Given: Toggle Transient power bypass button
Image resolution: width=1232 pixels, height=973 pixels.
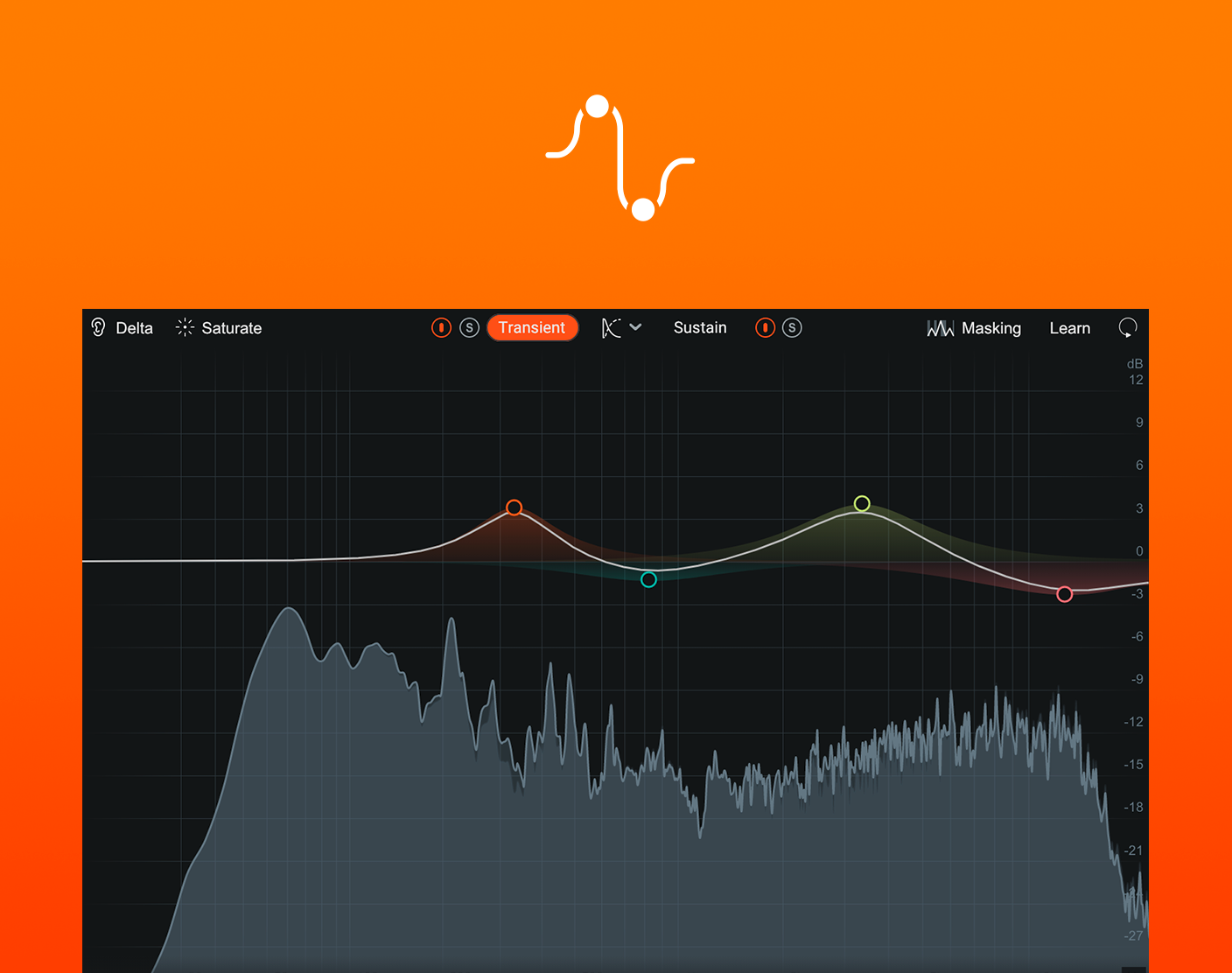Looking at the screenshot, I should click(x=442, y=328).
